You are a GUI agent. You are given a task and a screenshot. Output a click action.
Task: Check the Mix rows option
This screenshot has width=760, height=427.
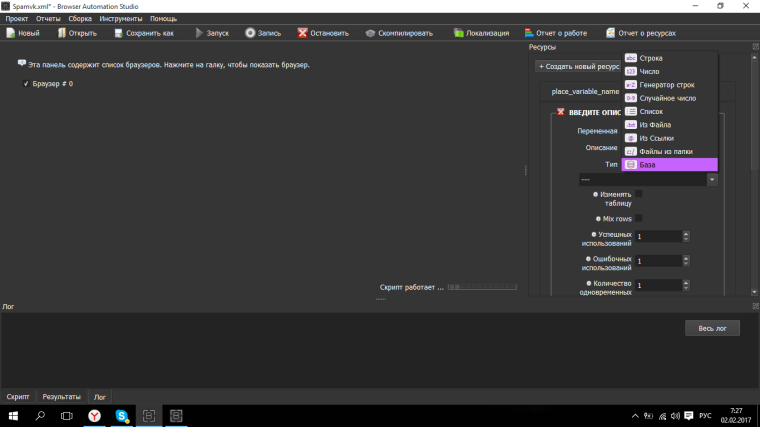639,218
